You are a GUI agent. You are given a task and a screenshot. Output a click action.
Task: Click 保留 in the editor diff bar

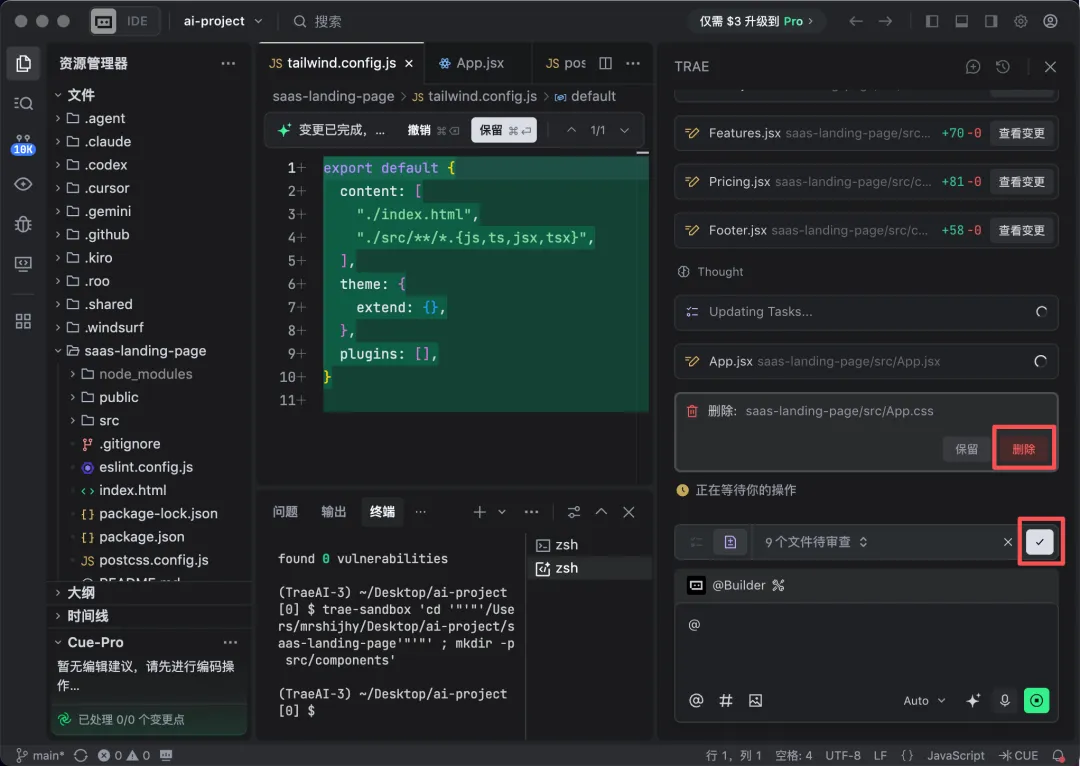click(x=504, y=130)
